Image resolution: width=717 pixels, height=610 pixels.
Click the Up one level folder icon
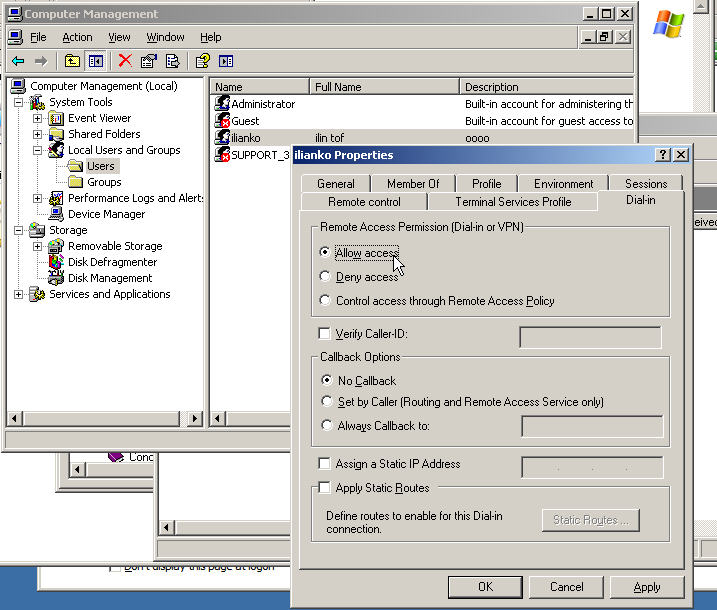(72, 61)
